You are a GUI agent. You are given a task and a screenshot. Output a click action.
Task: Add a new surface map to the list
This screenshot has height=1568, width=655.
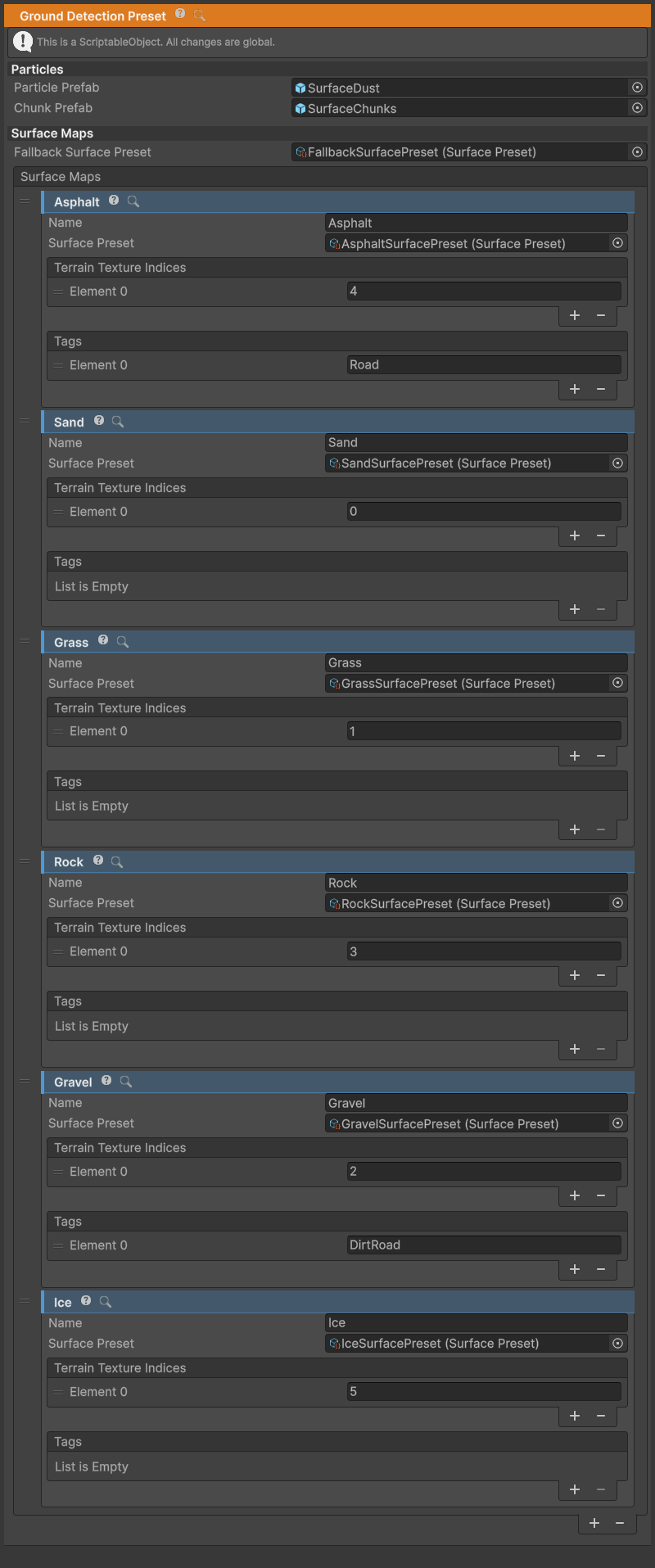coord(594,1523)
